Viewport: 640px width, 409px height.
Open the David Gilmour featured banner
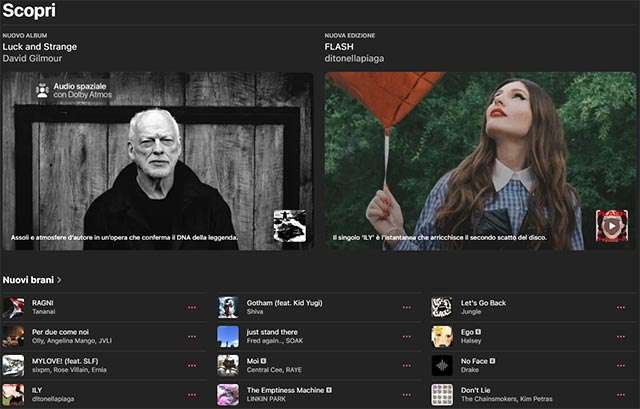pyautogui.click(x=158, y=161)
